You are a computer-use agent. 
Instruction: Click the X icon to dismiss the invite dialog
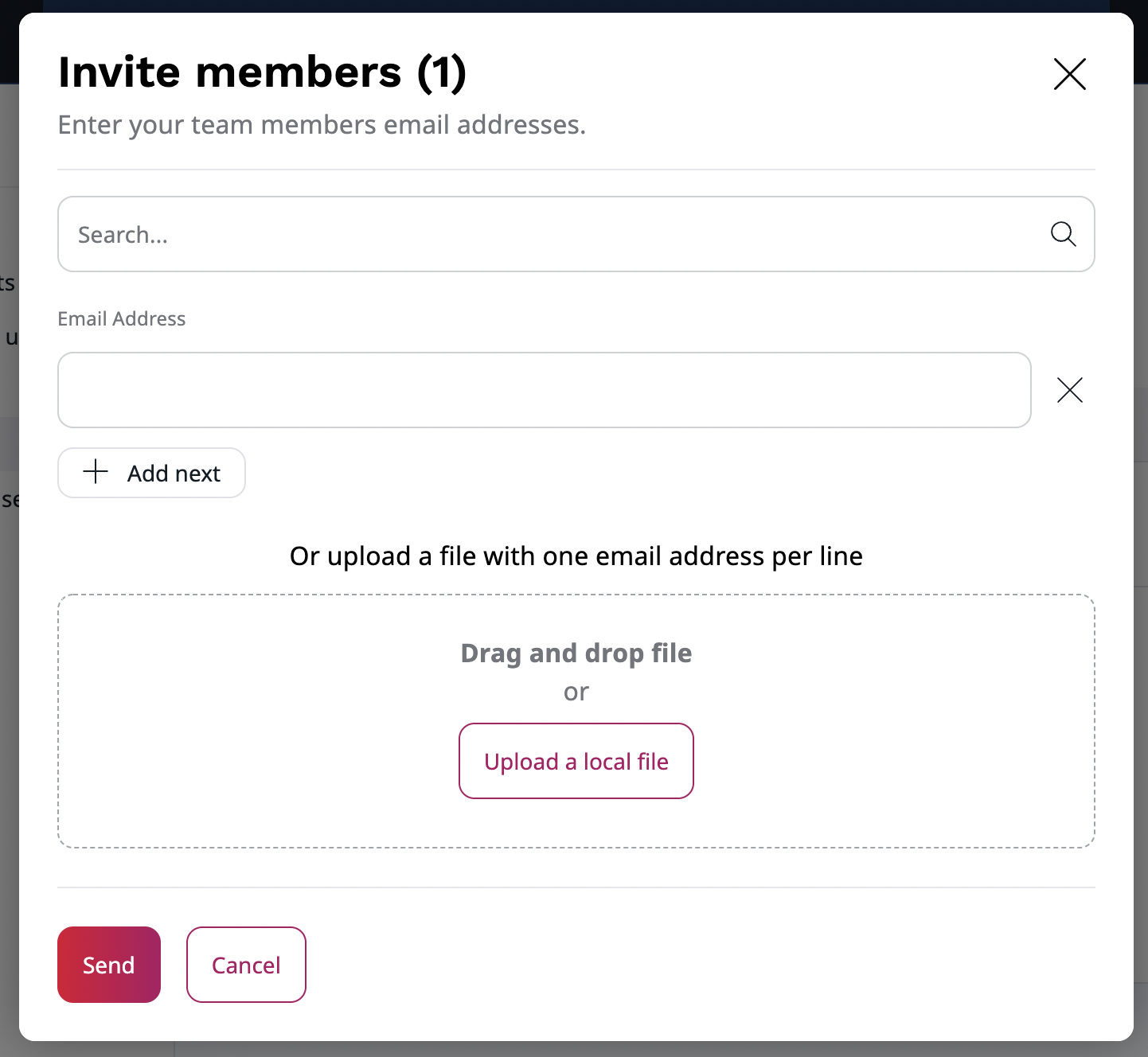coord(1069,74)
